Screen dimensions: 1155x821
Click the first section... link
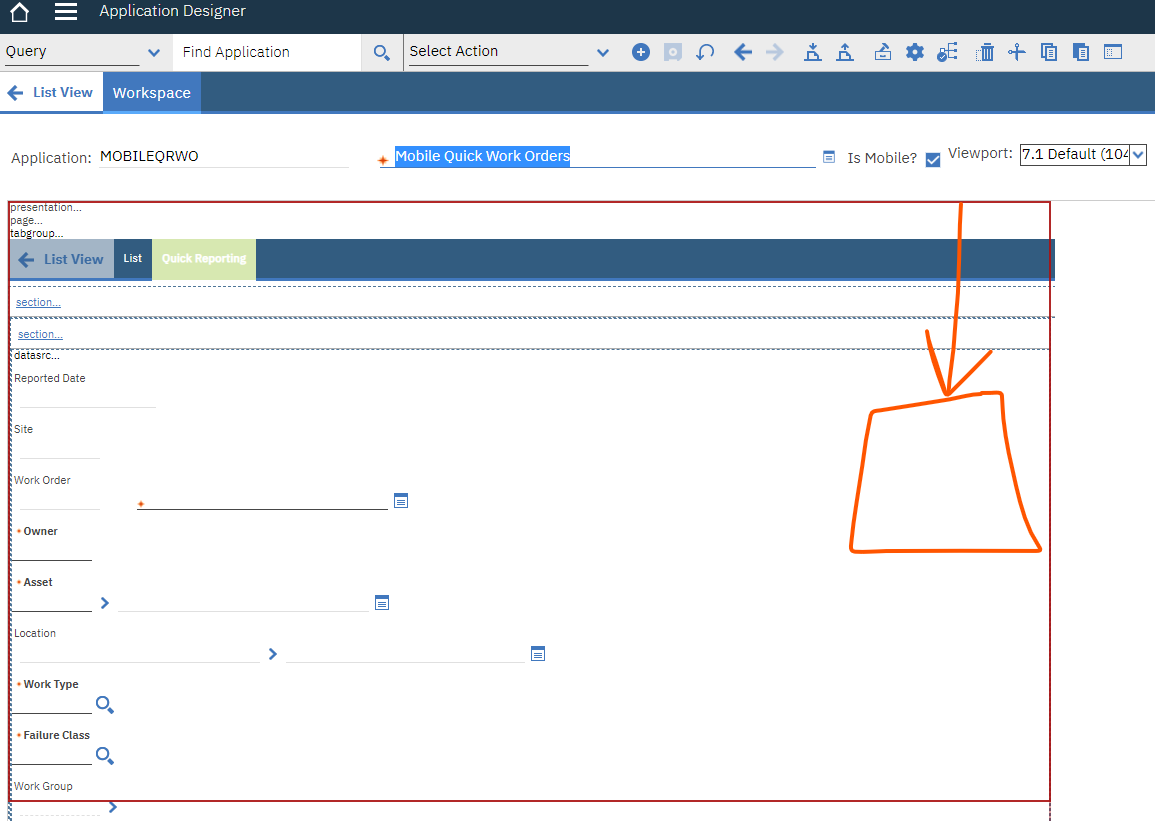coord(38,303)
